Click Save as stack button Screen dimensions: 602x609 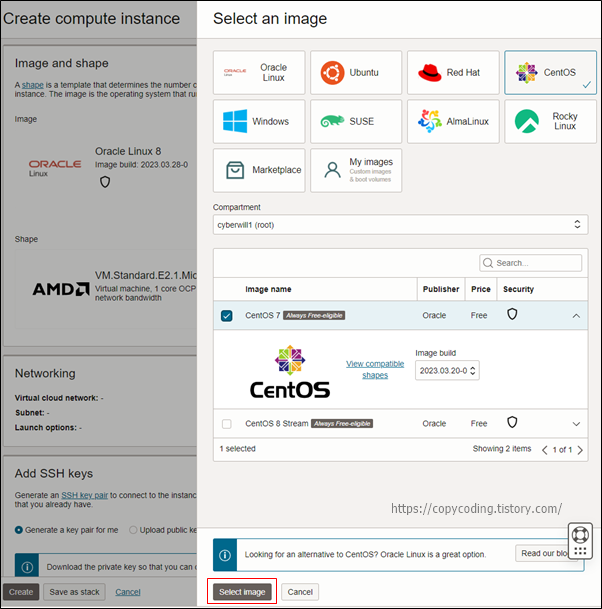(x=74, y=592)
